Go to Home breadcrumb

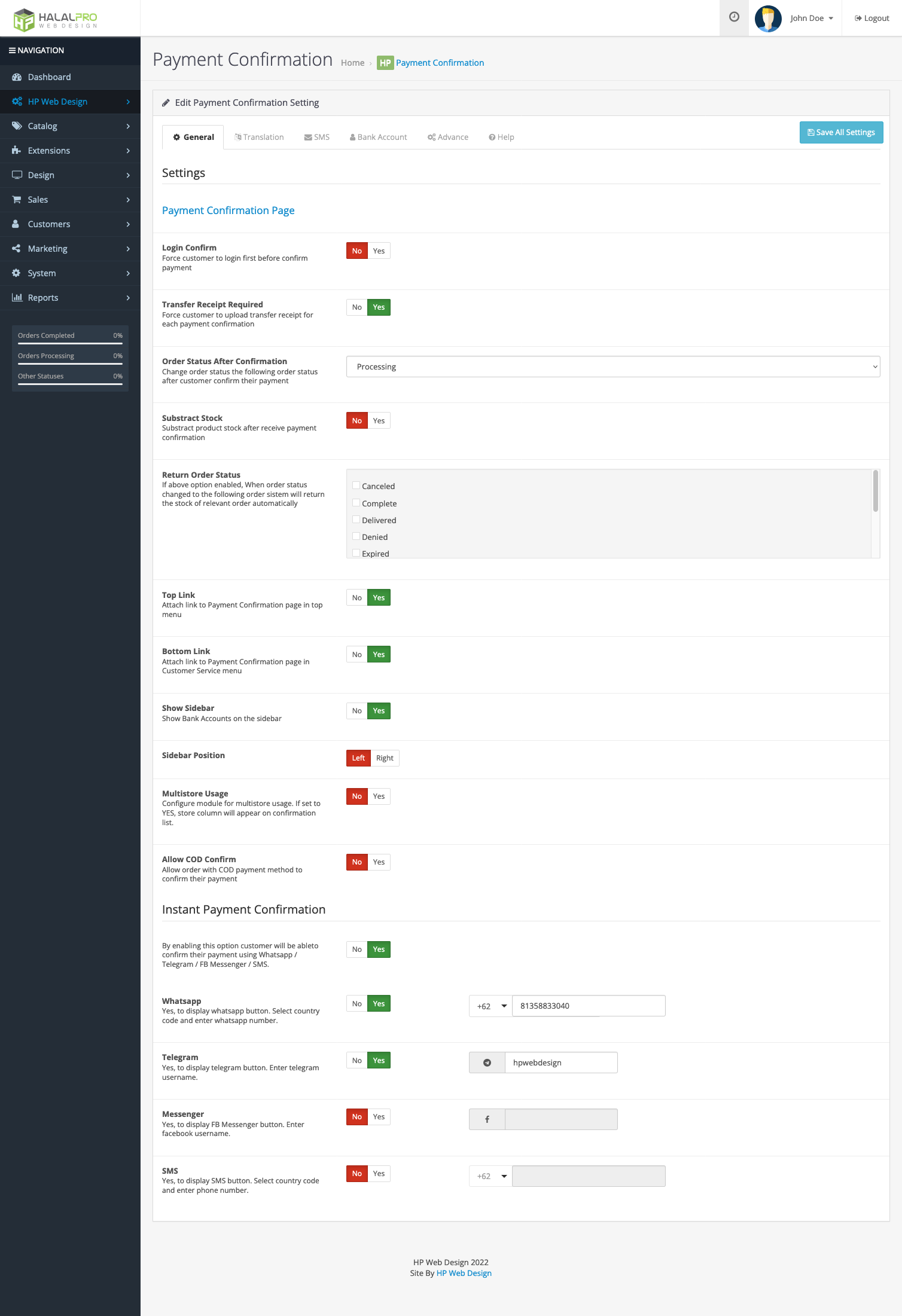[x=352, y=63]
